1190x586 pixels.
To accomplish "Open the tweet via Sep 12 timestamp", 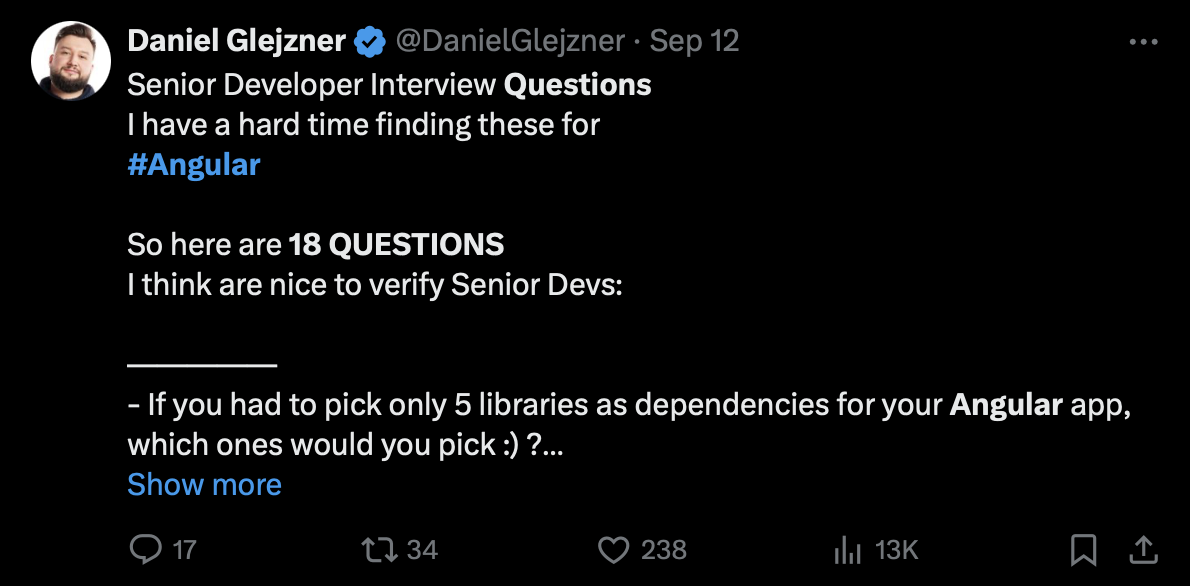I will pyautogui.click(x=694, y=42).
